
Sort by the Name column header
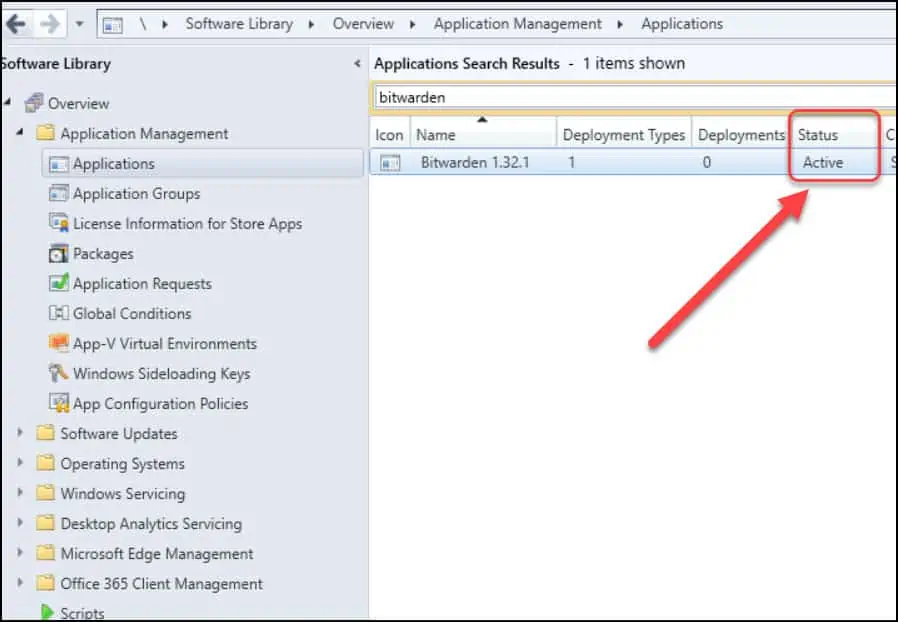pyautogui.click(x=483, y=135)
